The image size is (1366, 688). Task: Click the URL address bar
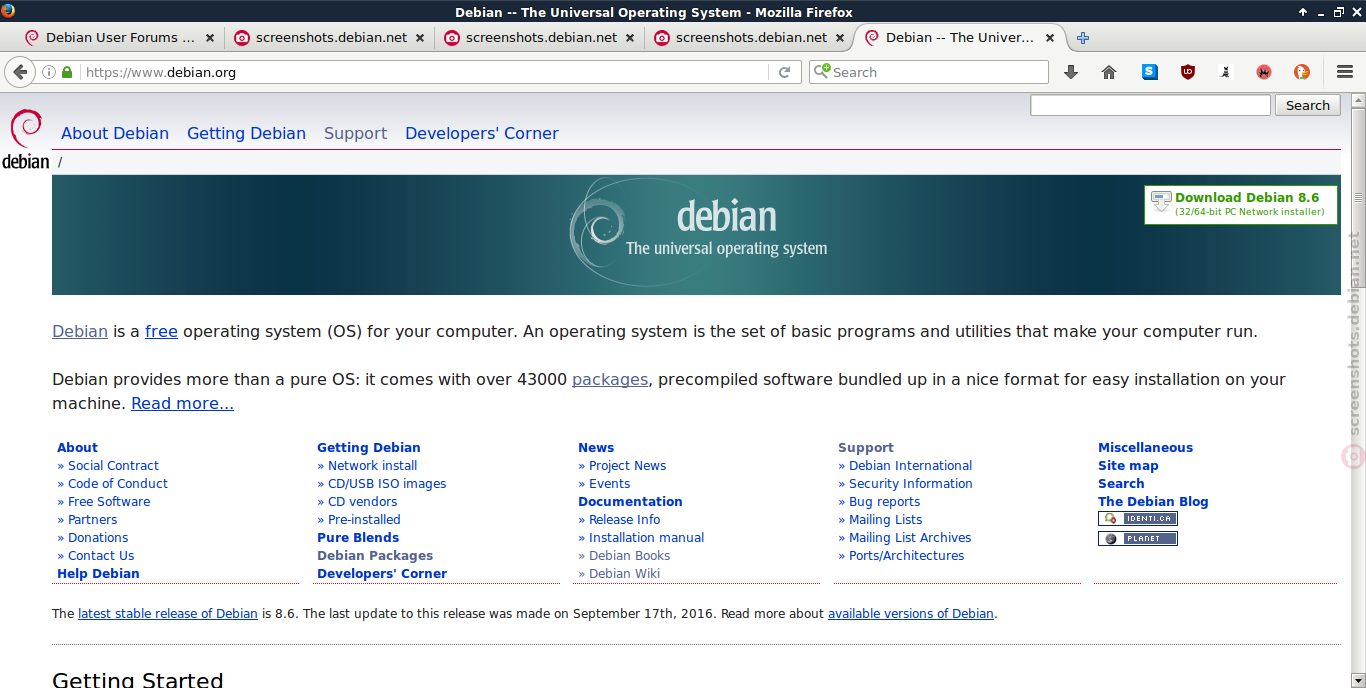coord(425,72)
